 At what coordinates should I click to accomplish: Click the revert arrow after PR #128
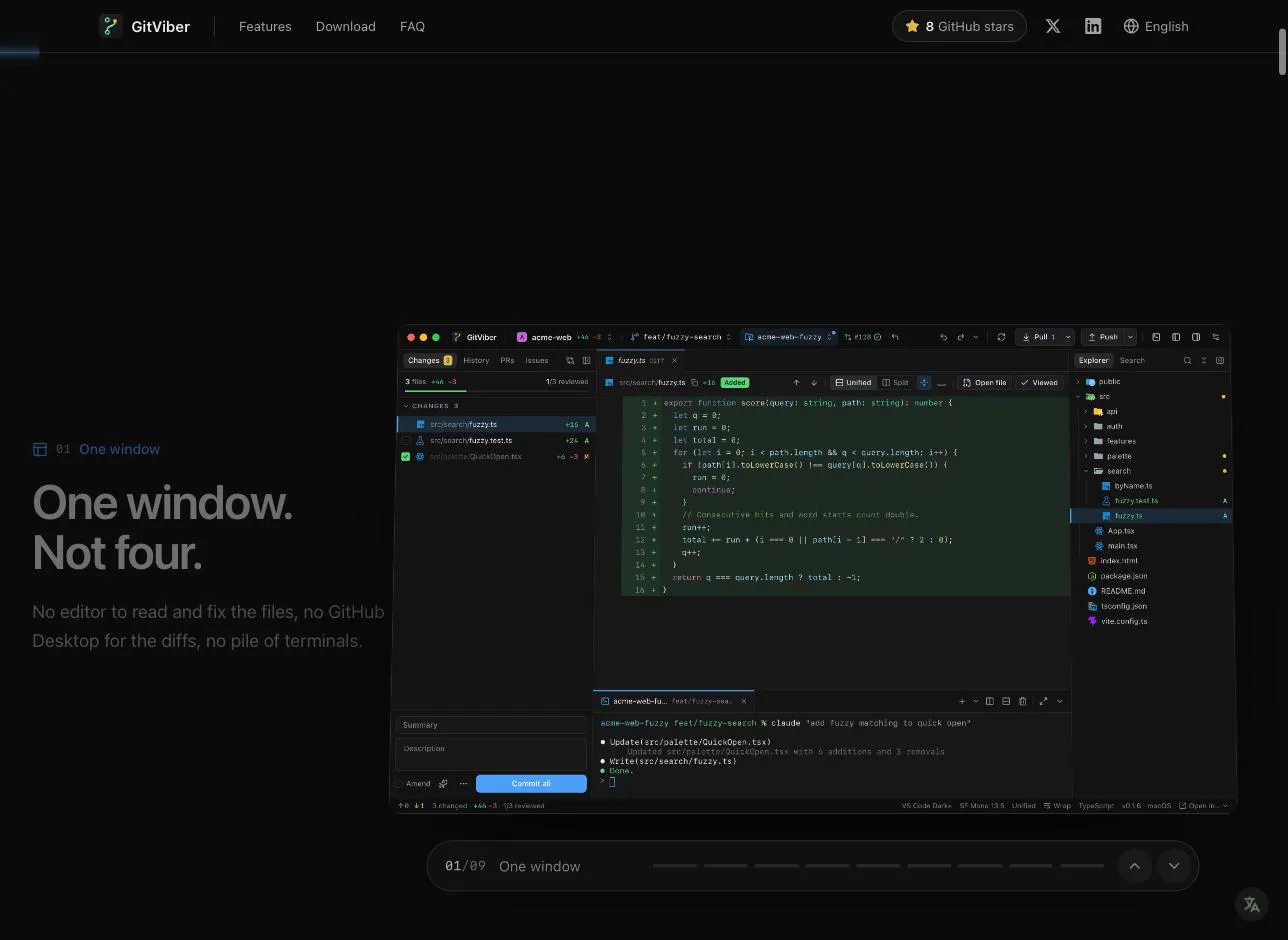tap(895, 337)
